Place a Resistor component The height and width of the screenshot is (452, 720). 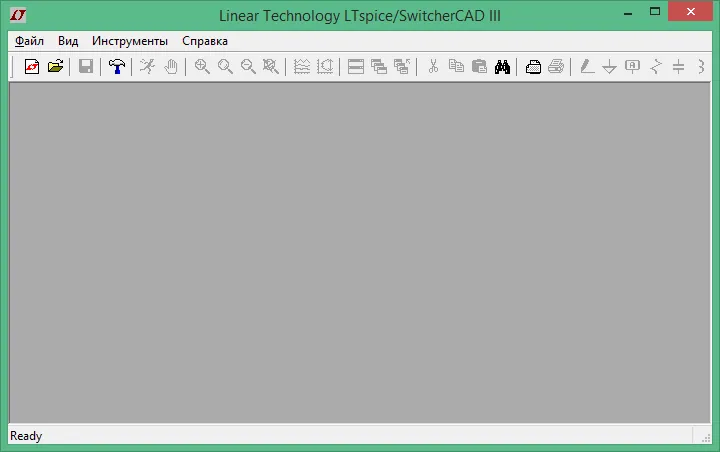(x=656, y=67)
